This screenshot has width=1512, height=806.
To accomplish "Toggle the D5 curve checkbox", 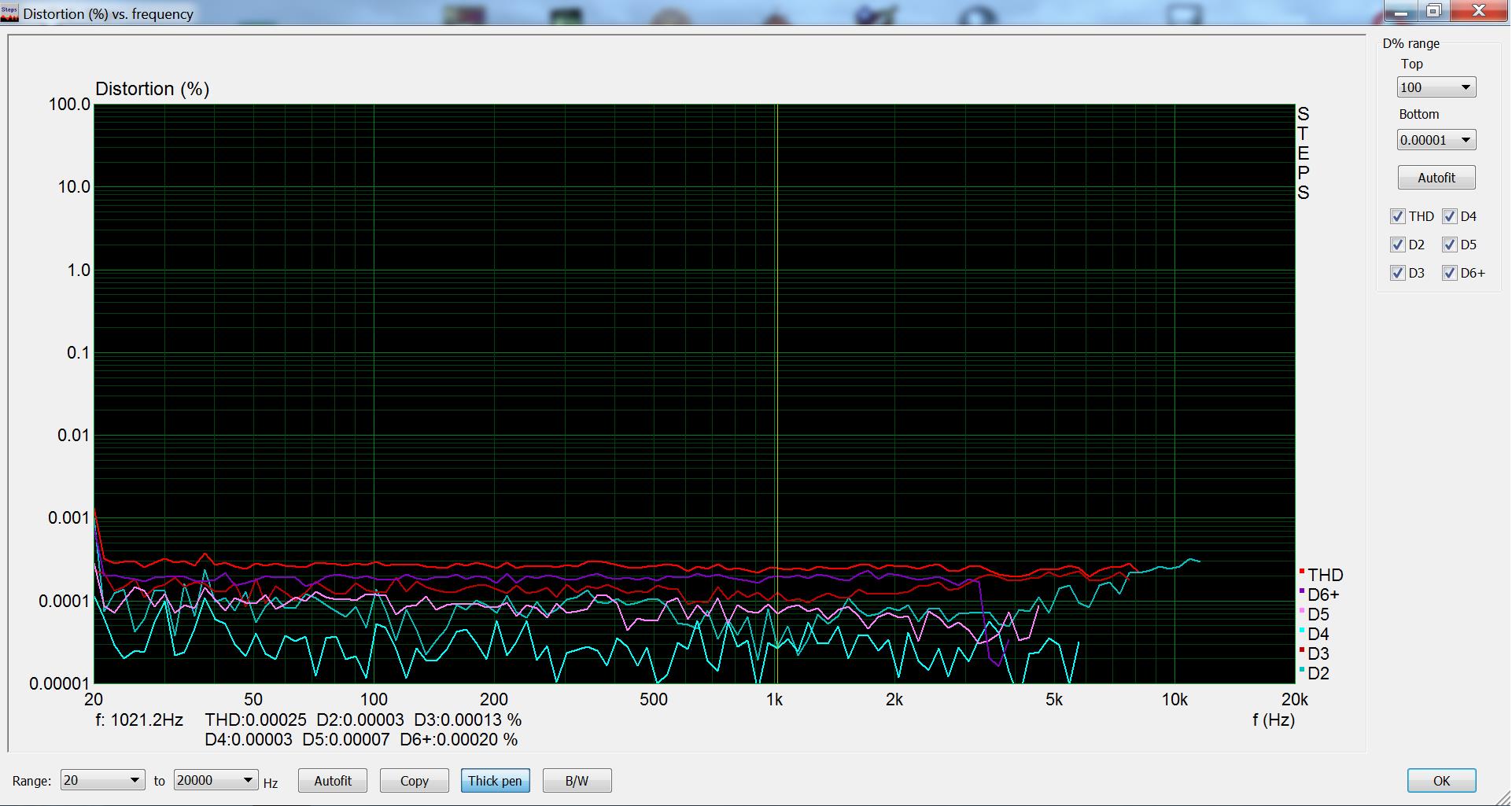I will click(1449, 245).
